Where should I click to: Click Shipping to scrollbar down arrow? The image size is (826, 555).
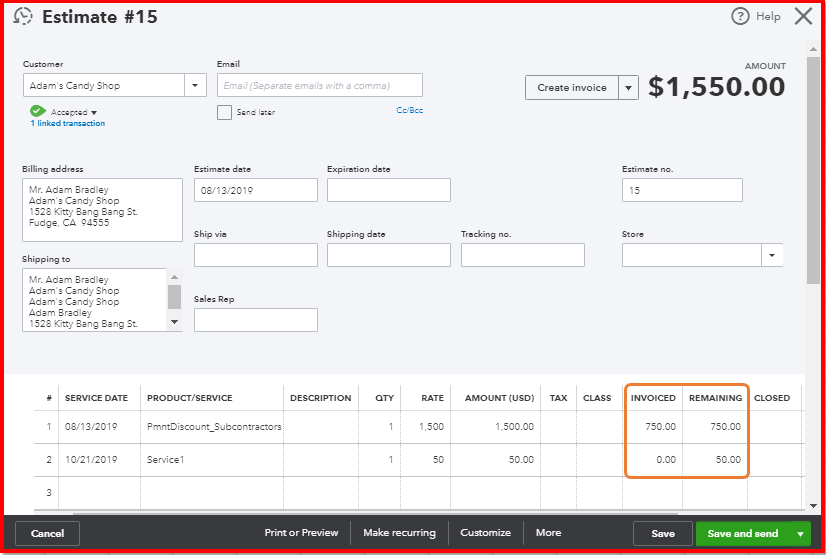point(174,322)
